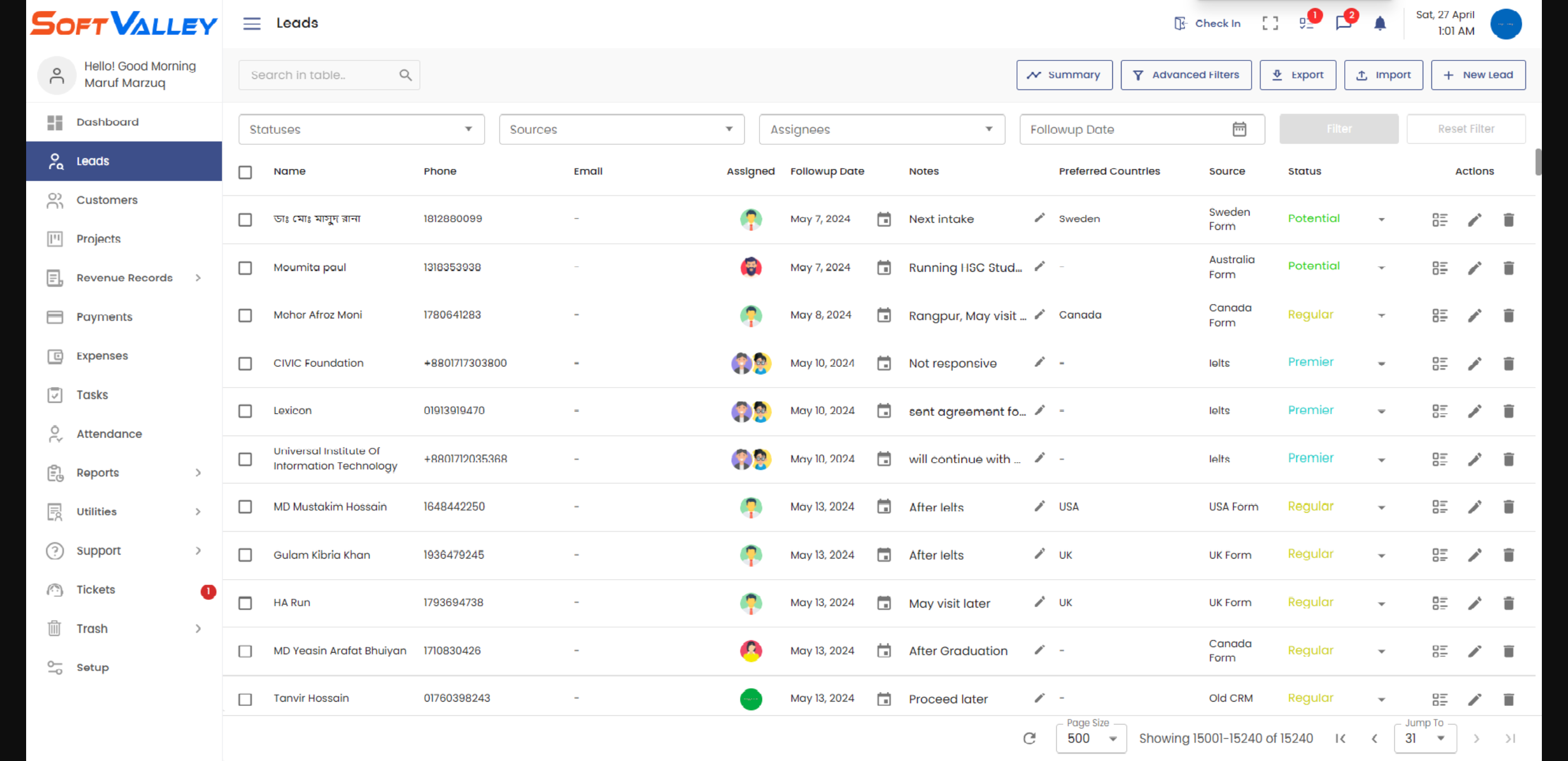Click the notifications bell icon
This screenshot has height=761, width=1568.
click(x=1379, y=23)
